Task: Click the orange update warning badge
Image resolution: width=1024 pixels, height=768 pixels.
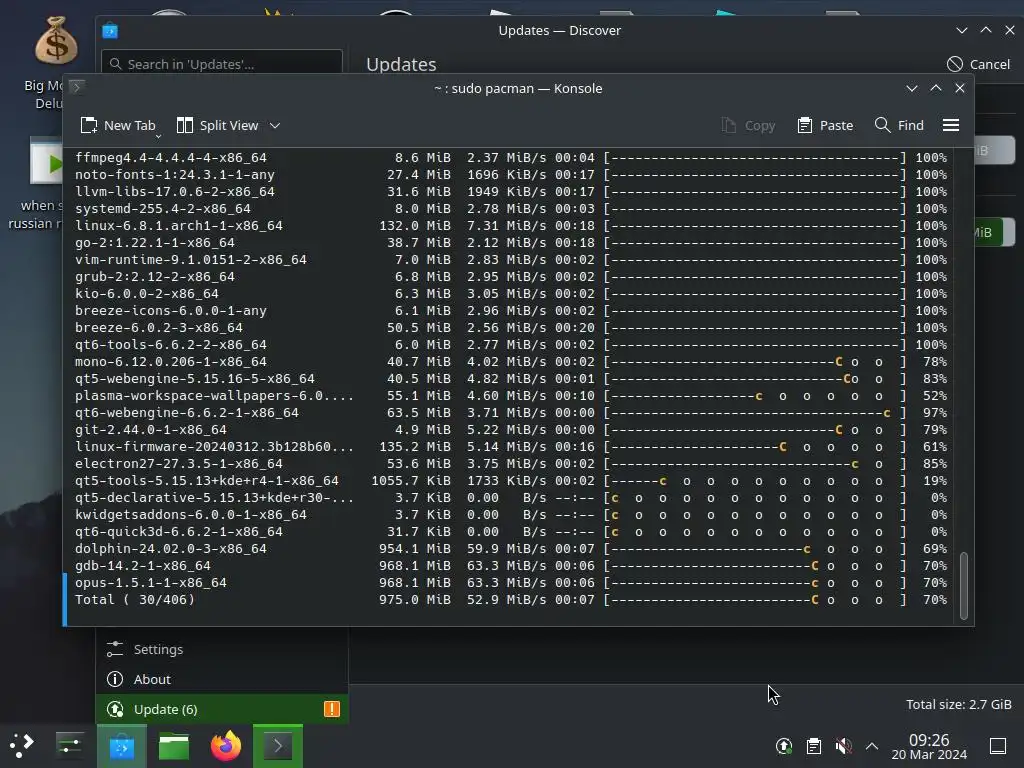Action: click(x=332, y=709)
